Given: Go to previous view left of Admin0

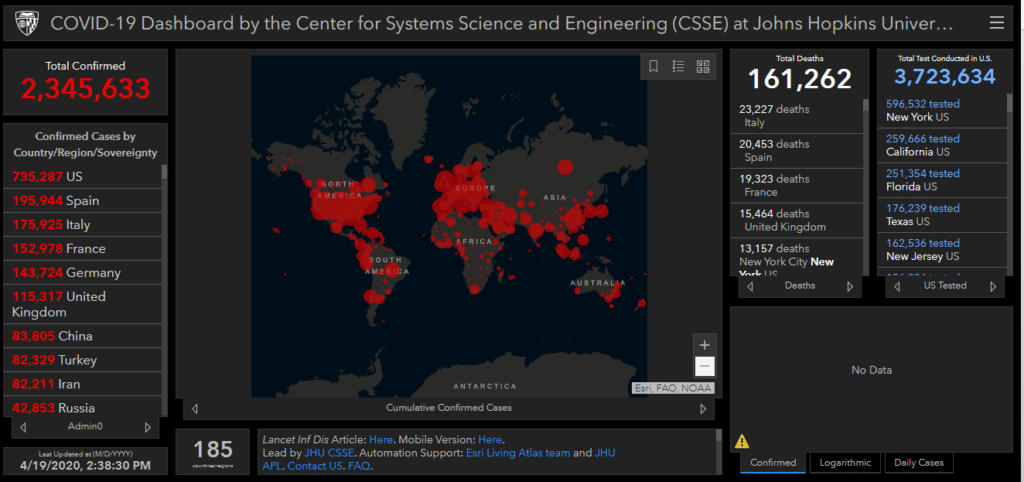Looking at the screenshot, I should click(x=24, y=427).
